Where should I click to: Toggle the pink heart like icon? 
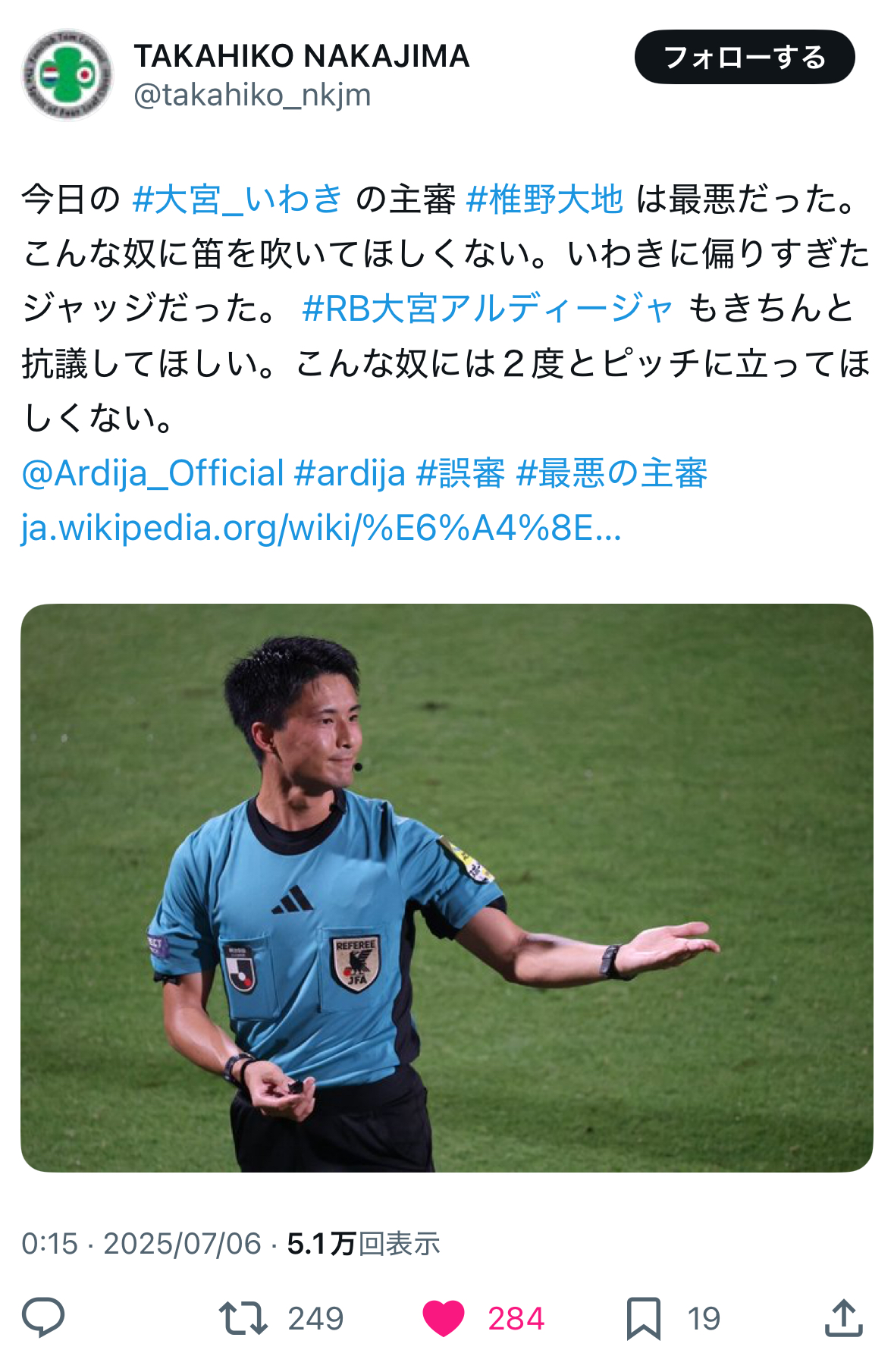(444, 1318)
